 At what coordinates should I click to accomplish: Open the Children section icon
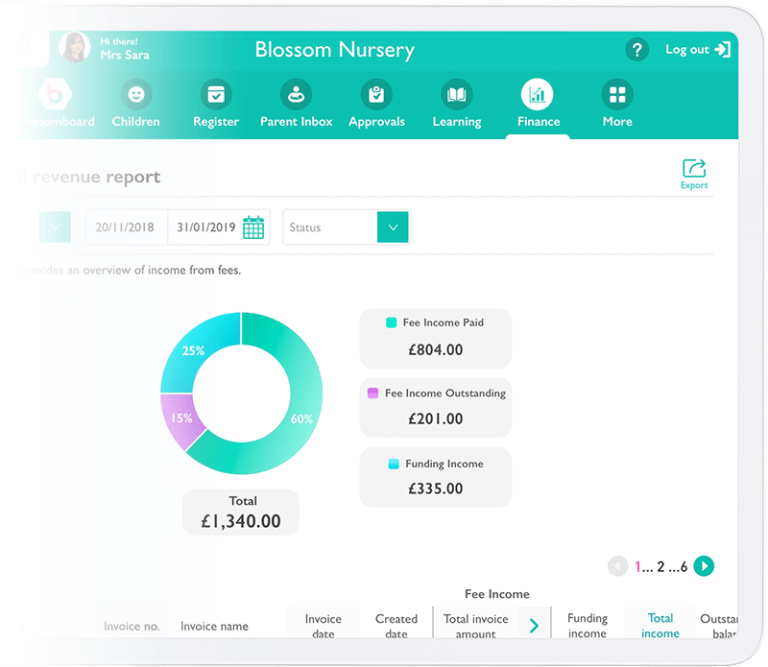[136, 95]
